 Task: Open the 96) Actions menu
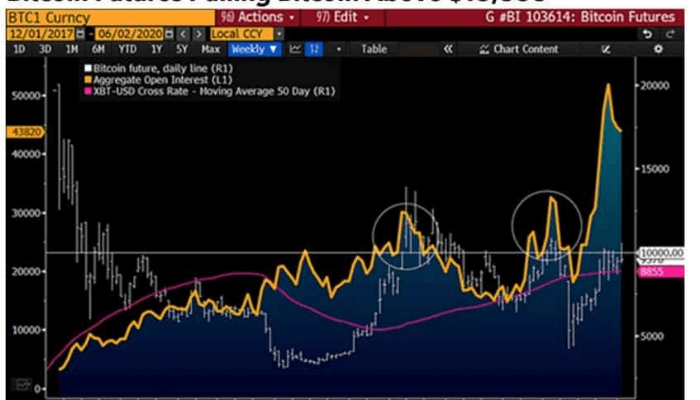pyautogui.click(x=258, y=18)
